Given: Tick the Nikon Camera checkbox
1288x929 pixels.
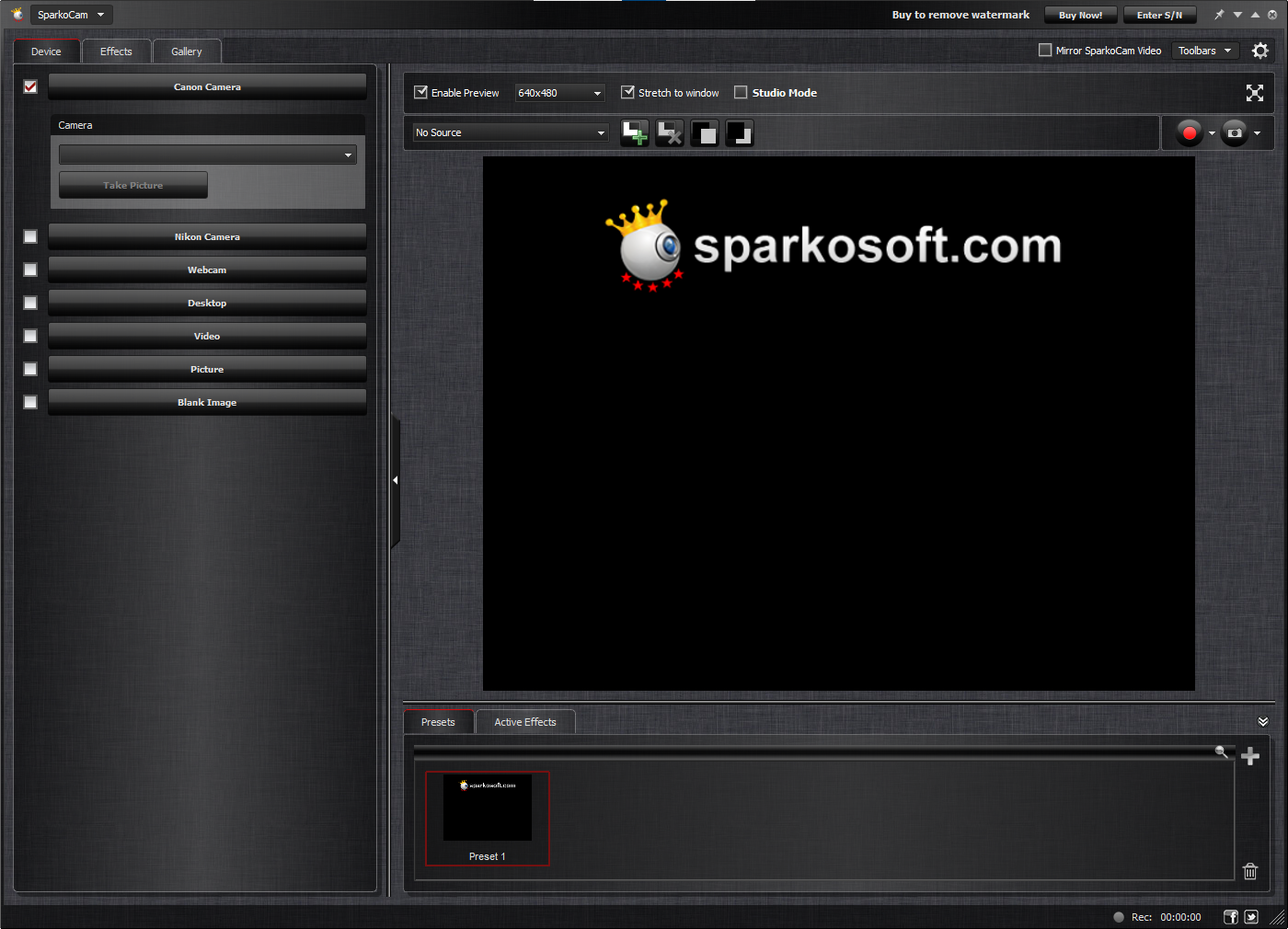Looking at the screenshot, I should (x=30, y=237).
